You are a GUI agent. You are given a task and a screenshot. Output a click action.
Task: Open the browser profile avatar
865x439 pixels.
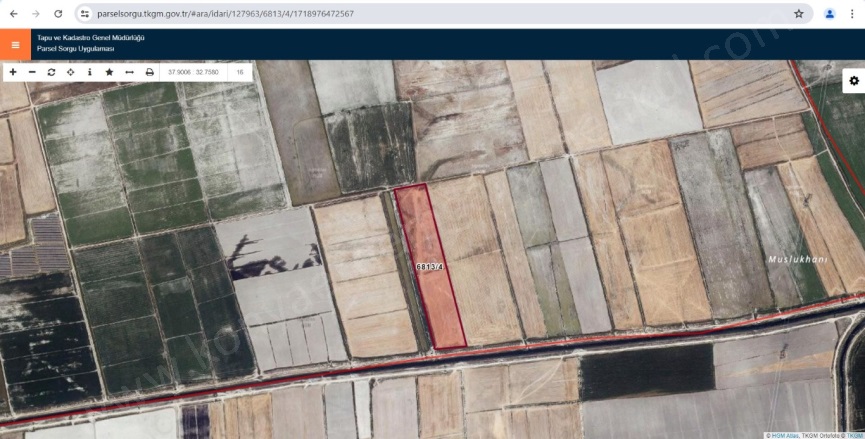829,14
